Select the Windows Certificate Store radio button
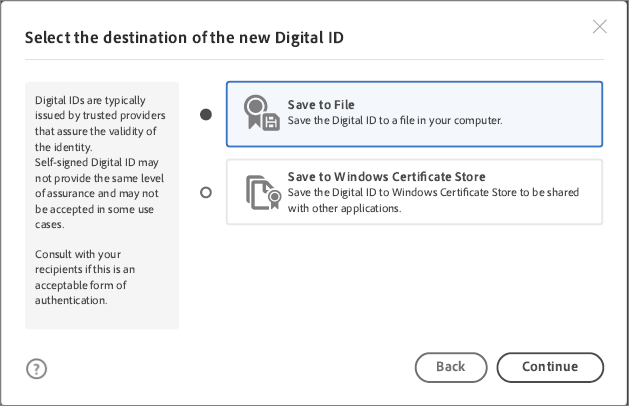Viewport: 629px width, 406px height. click(x=206, y=192)
